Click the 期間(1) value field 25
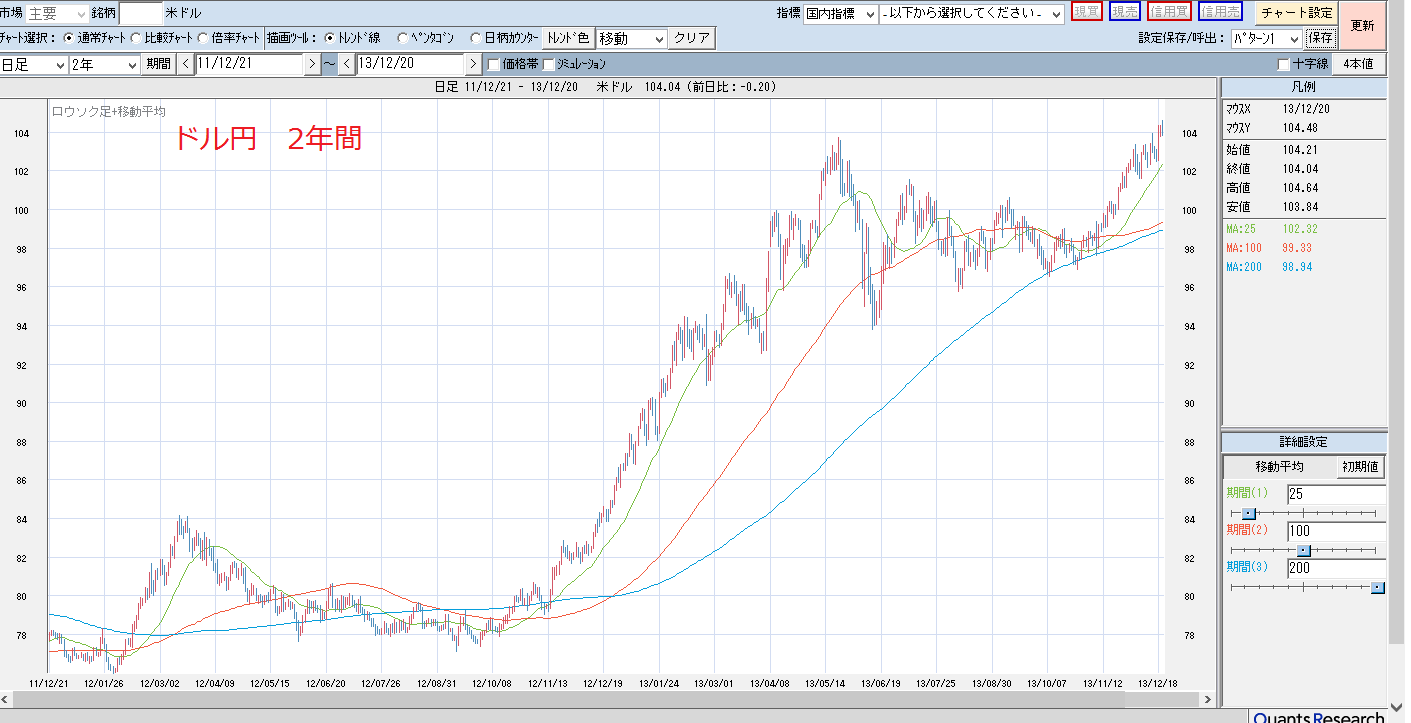The height and width of the screenshot is (723, 1411). pos(1336,494)
